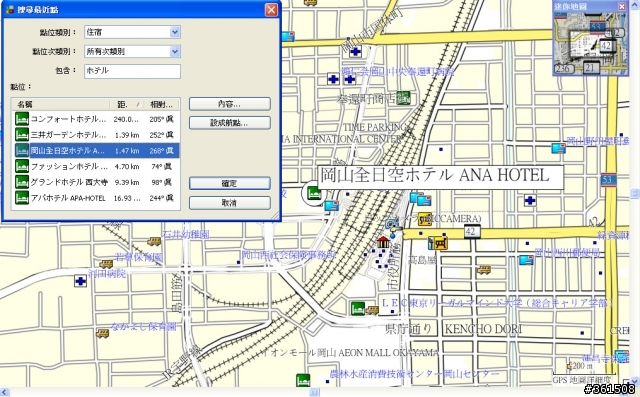Click the school bus icon east of 高島屋
640x397 pixels.
pyautogui.click(x=484, y=269)
